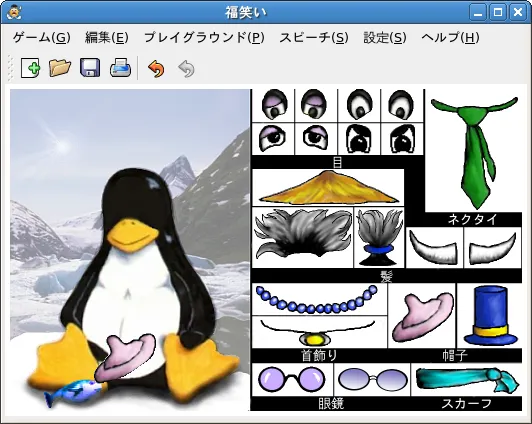Pick the green necktie item
The width and height of the screenshot is (532, 424).
(475, 152)
